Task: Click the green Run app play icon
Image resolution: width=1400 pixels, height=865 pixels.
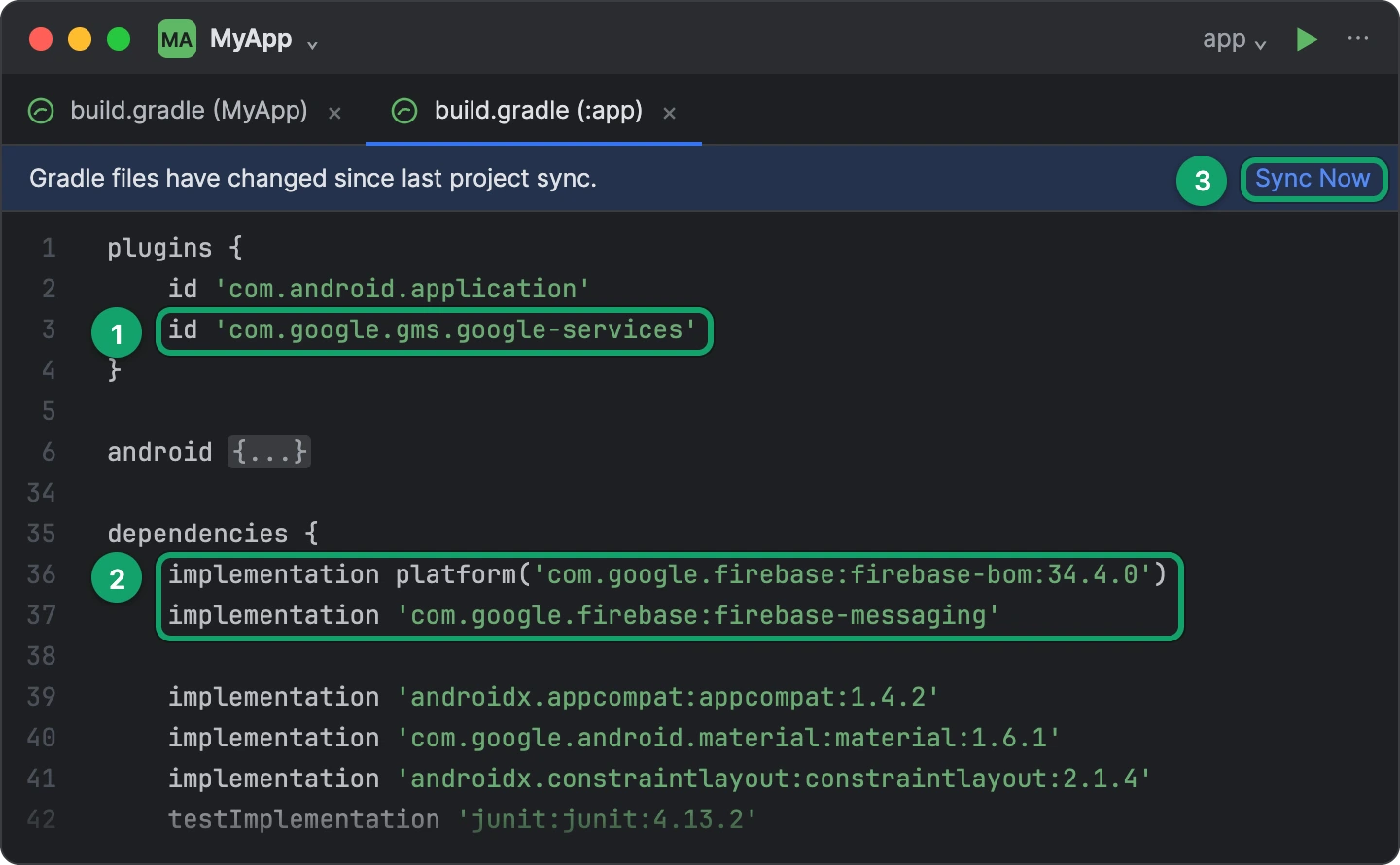Action: 1307,39
